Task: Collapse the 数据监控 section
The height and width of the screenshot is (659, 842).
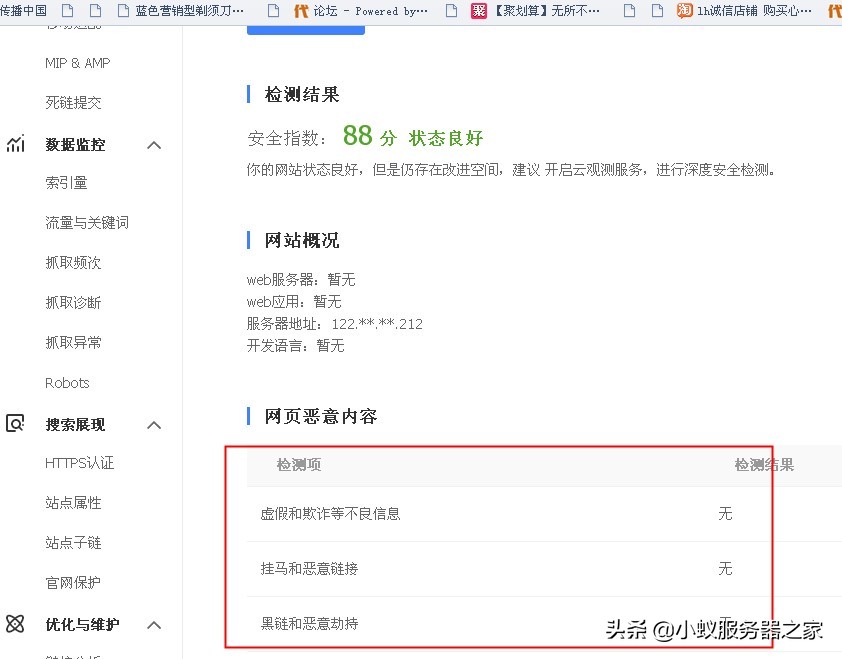Action: pos(154,144)
